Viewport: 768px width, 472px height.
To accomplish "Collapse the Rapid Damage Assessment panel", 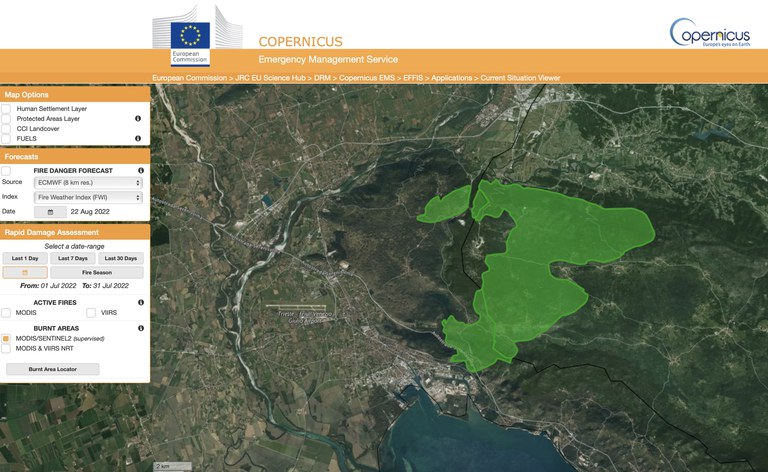I will 75,232.
